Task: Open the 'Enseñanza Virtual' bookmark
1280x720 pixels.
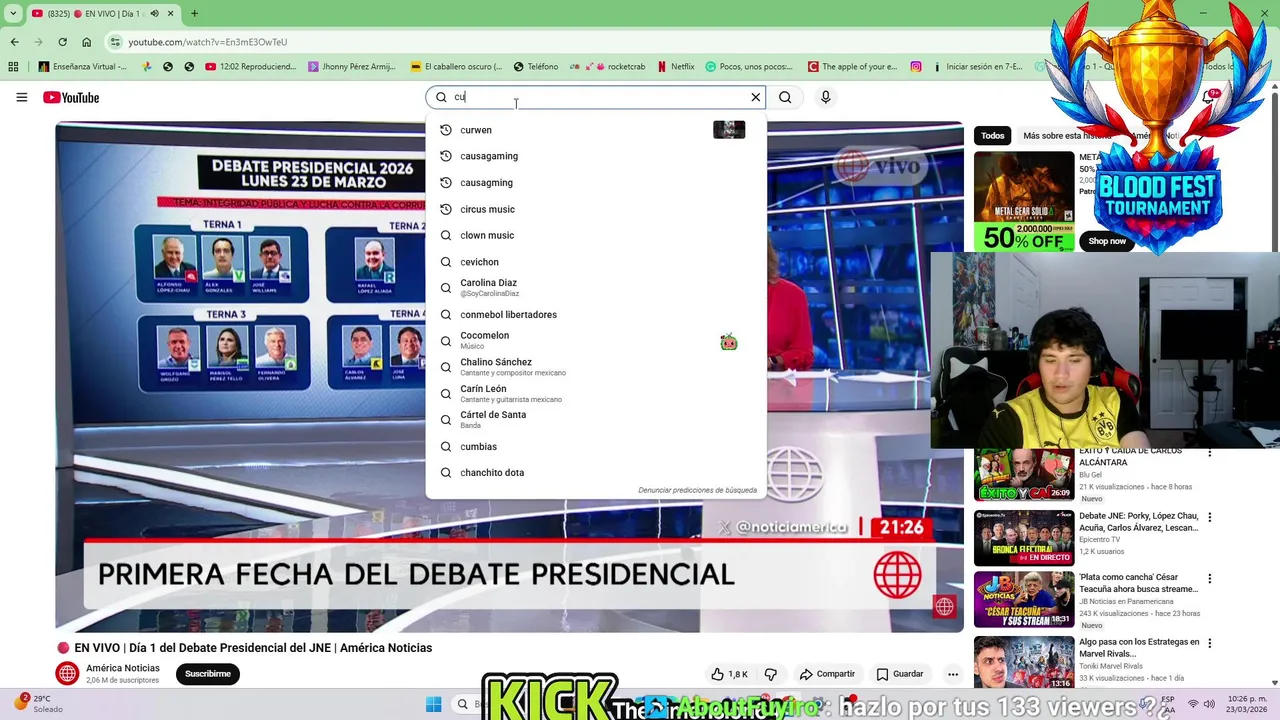Action: pos(82,67)
